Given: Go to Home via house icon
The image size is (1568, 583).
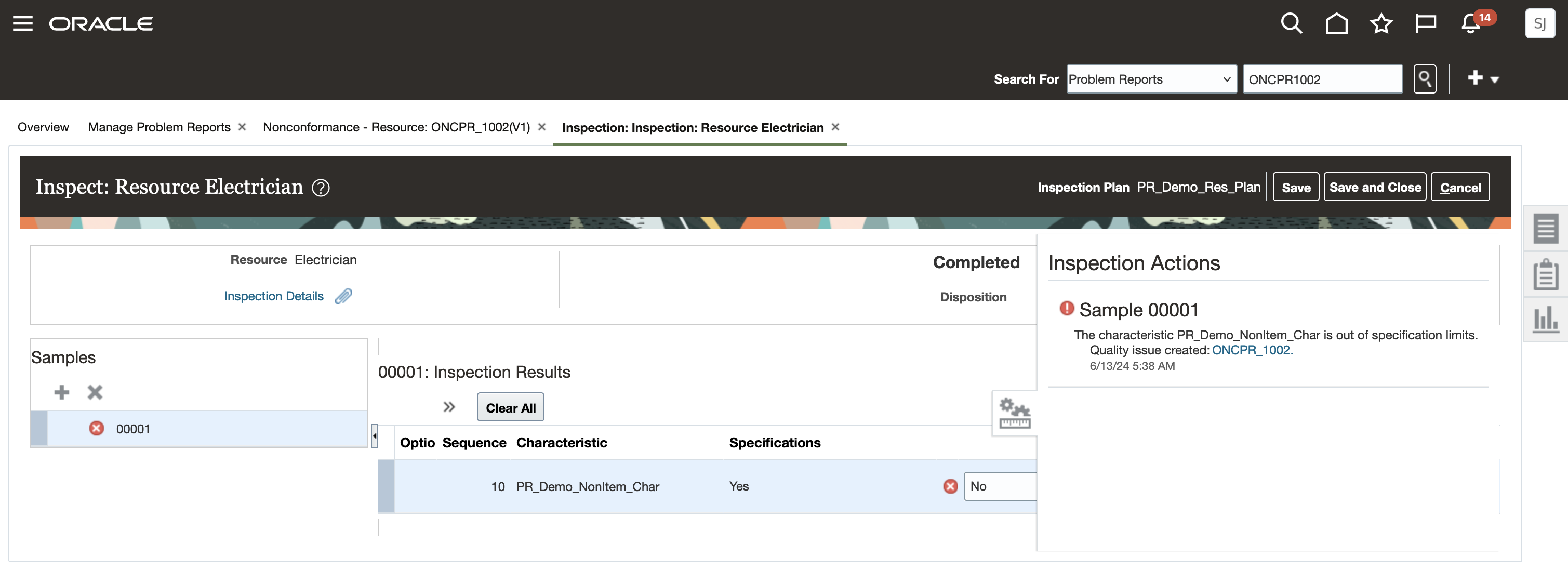Looking at the screenshot, I should coord(1336,24).
